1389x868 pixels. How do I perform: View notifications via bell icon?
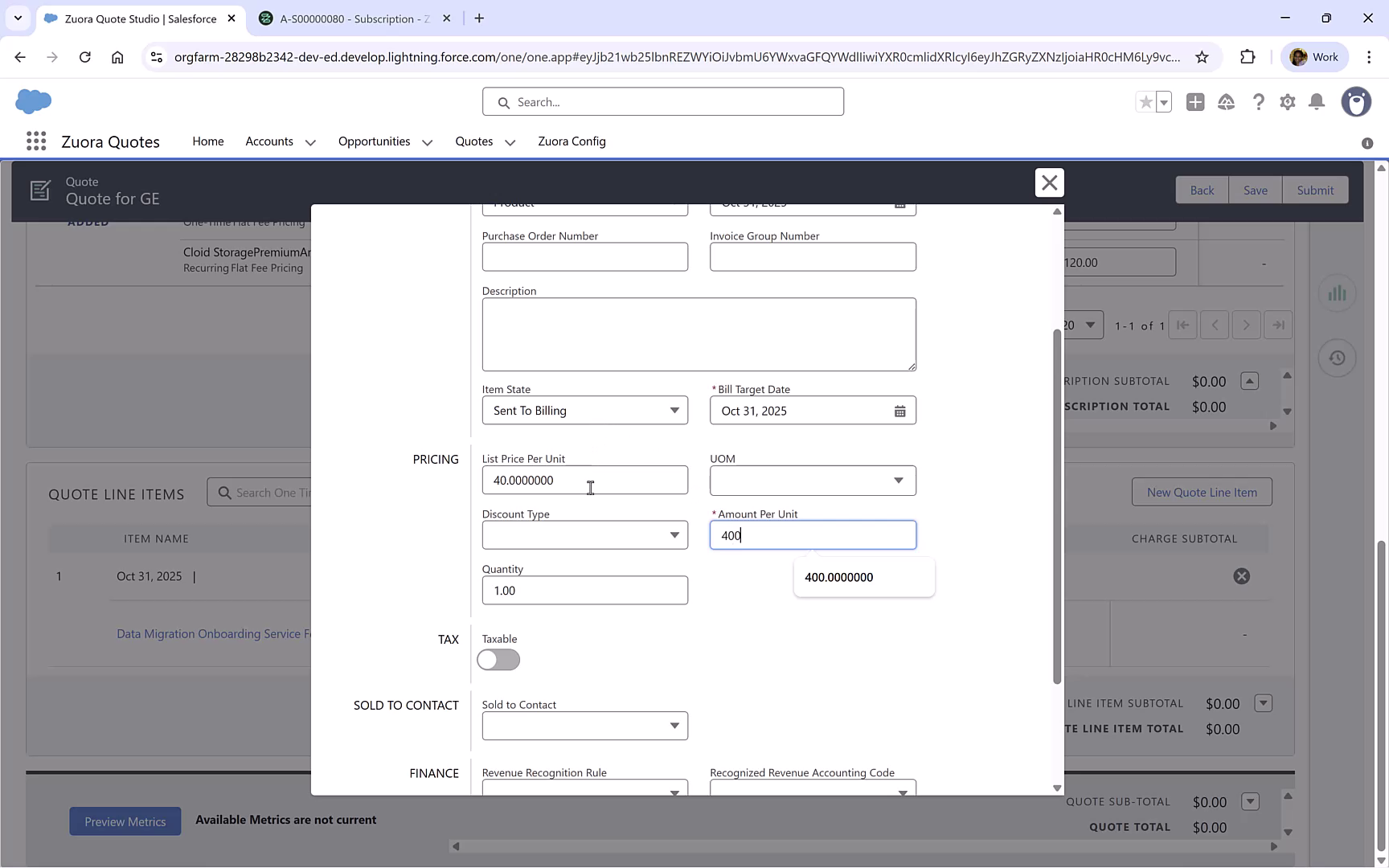(x=1317, y=102)
